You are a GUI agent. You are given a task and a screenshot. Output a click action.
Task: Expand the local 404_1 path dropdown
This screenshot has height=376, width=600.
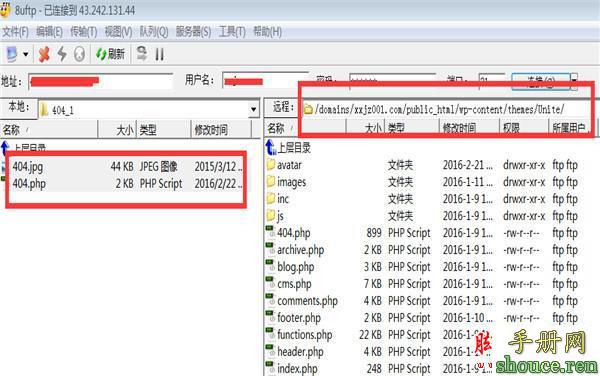point(253,110)
